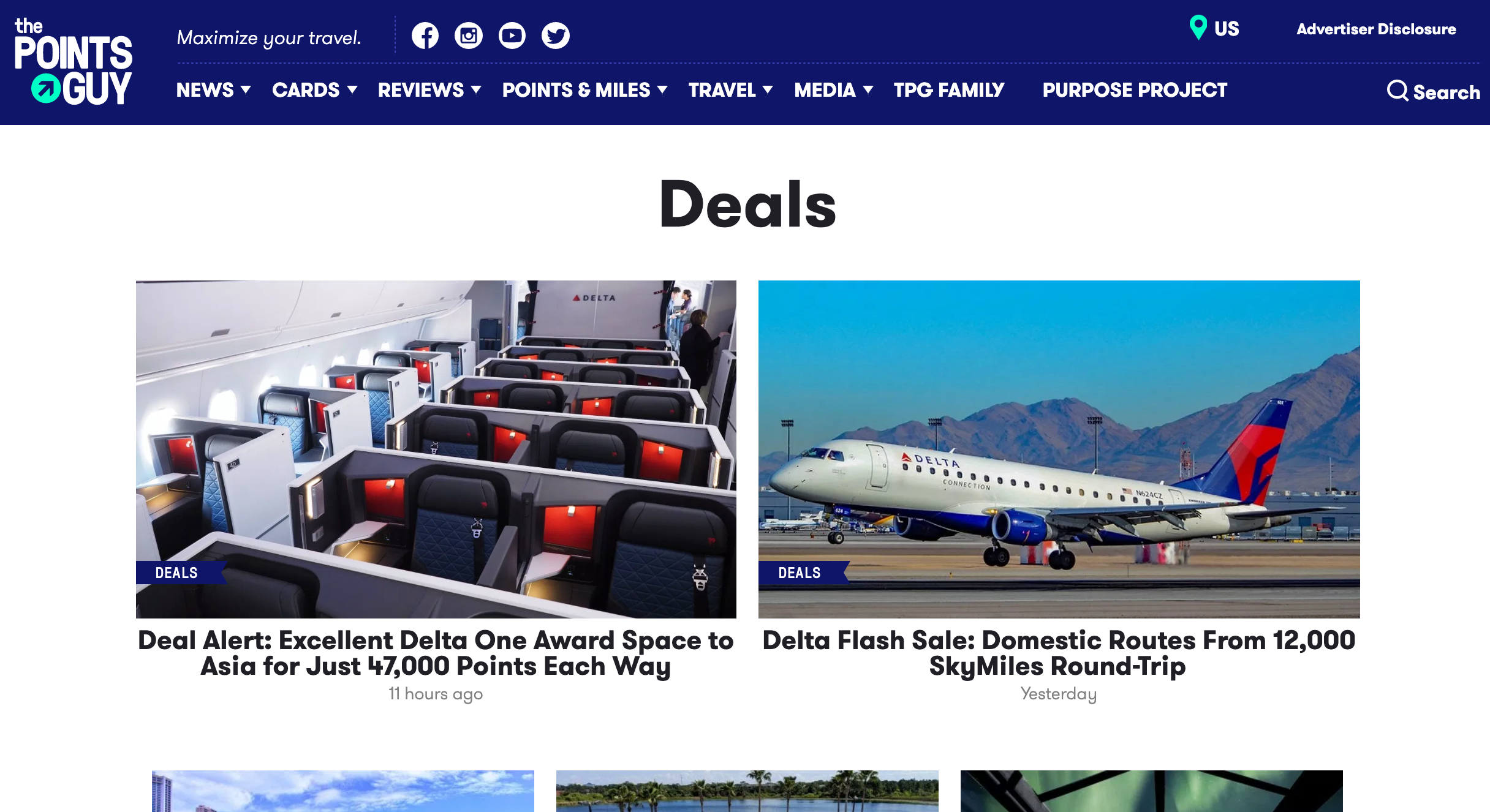The image size is (1490, 812).
Task: Open the Delta One Award Space article headline
Action: click(x=436, y=653)
